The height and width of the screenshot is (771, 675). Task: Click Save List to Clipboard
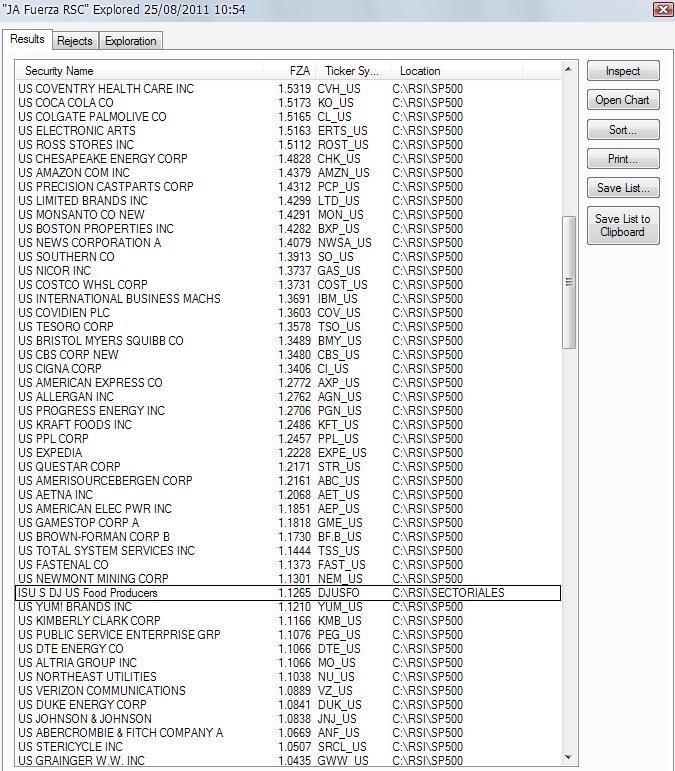622,226
